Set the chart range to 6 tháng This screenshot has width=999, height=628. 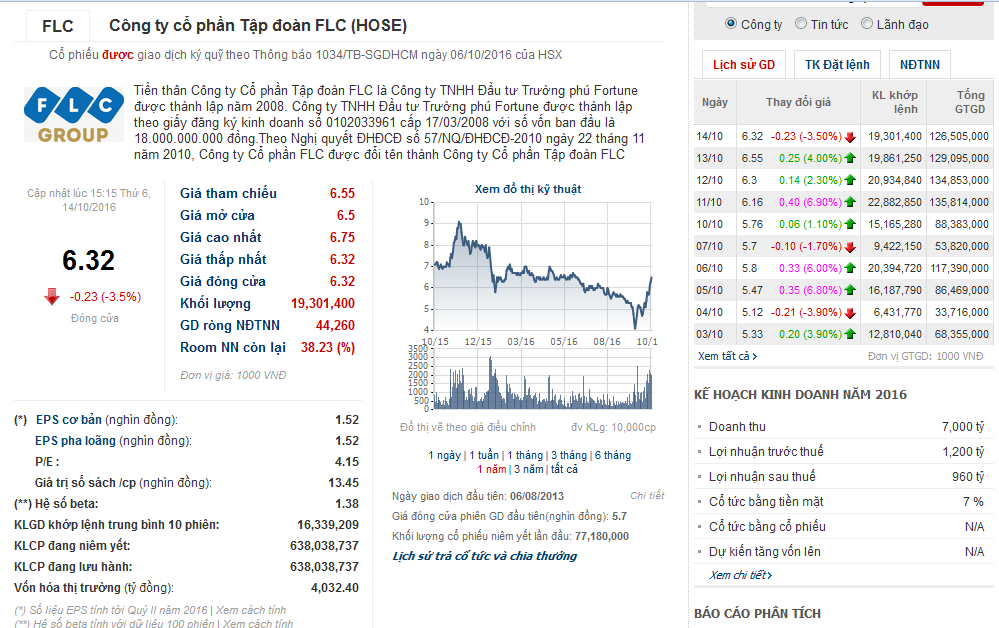(x=612, y=455)
